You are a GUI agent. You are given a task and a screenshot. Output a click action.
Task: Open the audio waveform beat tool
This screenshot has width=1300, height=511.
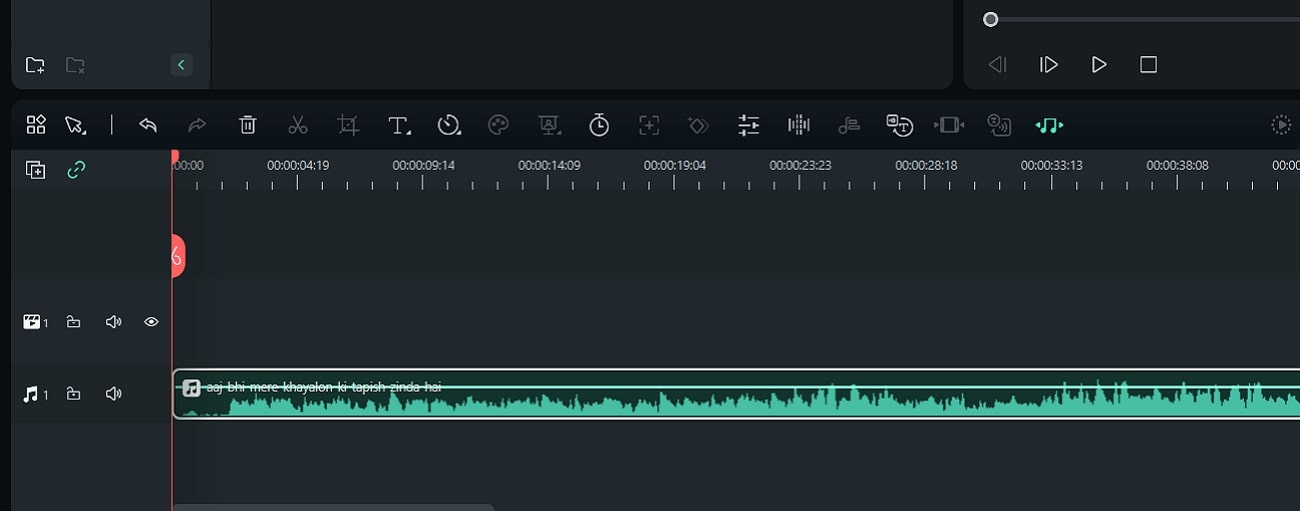(798, 125)
